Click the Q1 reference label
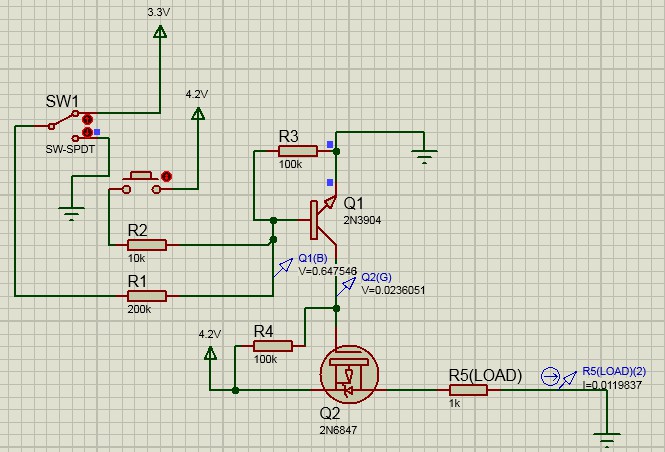665x452 pixels. click(353, 204)
